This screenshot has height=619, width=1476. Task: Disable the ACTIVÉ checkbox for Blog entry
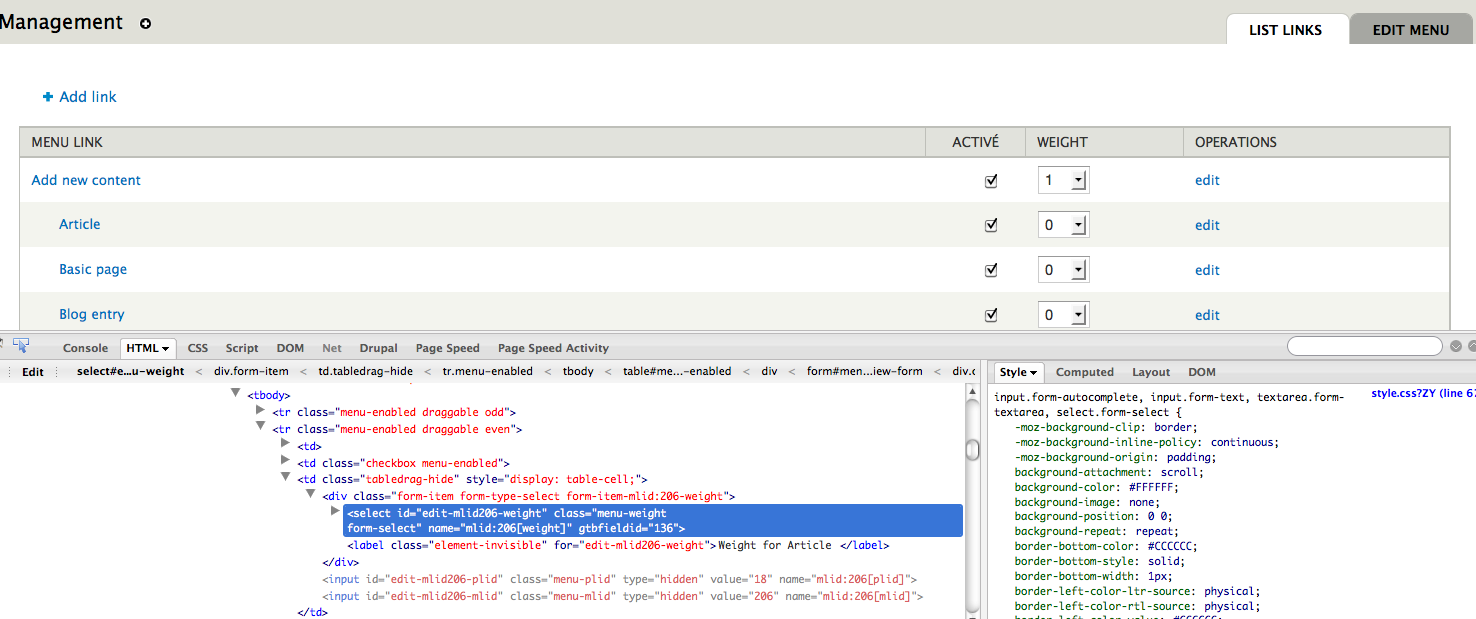click(x=991, y=314)
